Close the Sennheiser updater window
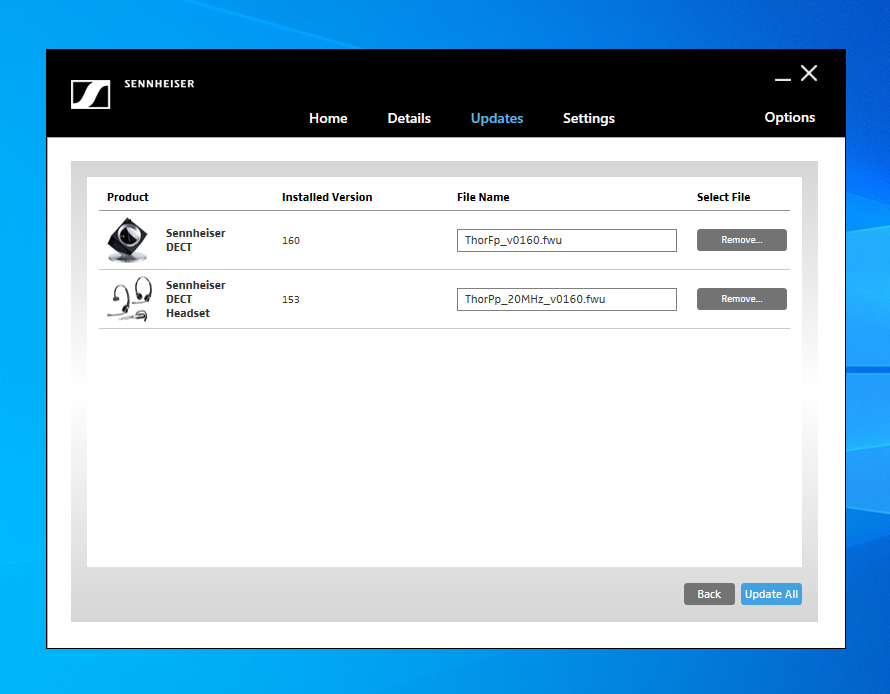Viewport: 890px width, 694px height. coord(809,73)
